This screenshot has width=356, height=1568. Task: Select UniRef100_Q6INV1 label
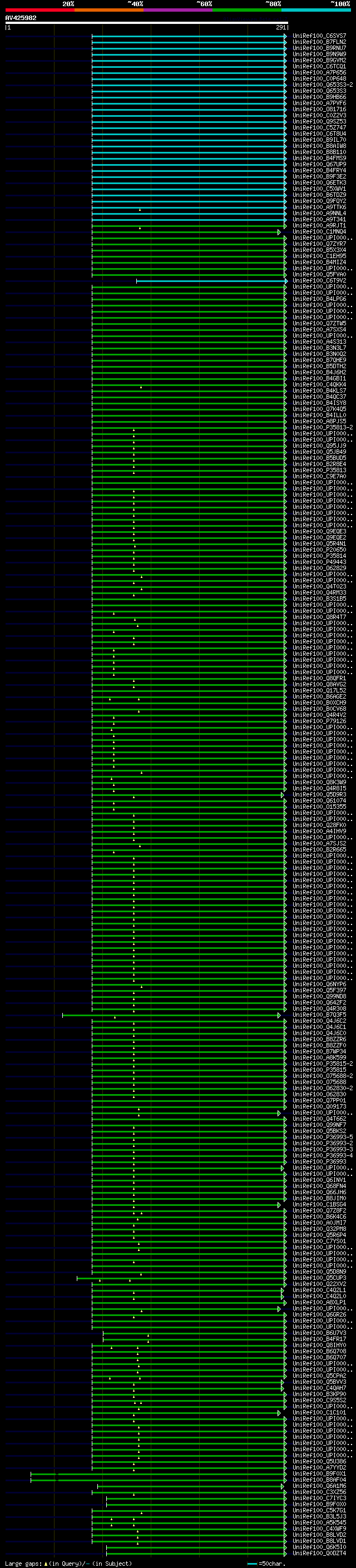[x=319, y=1180]
